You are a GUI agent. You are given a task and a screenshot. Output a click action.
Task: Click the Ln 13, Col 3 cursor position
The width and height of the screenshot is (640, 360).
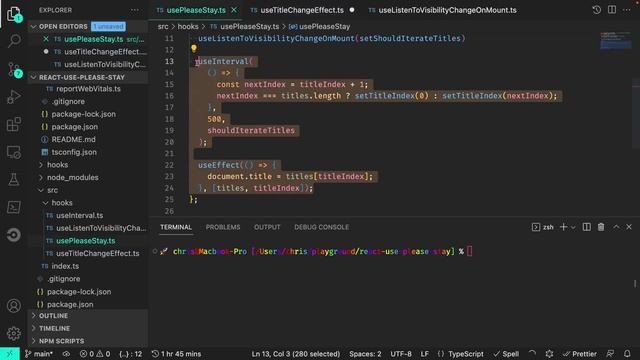[x=296, y=353]
